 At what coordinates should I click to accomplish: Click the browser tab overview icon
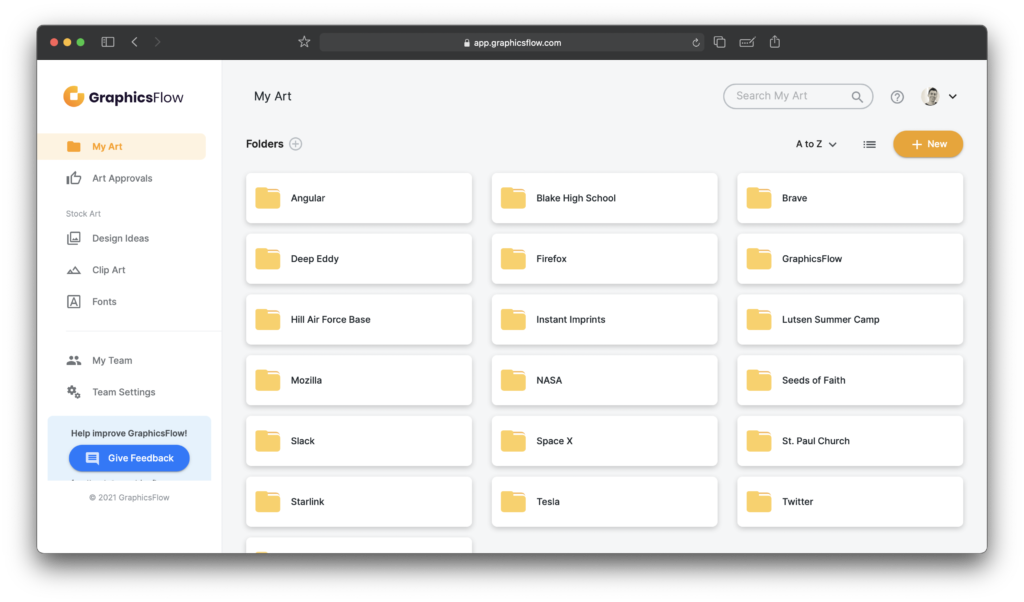click(x=720, y=42)
